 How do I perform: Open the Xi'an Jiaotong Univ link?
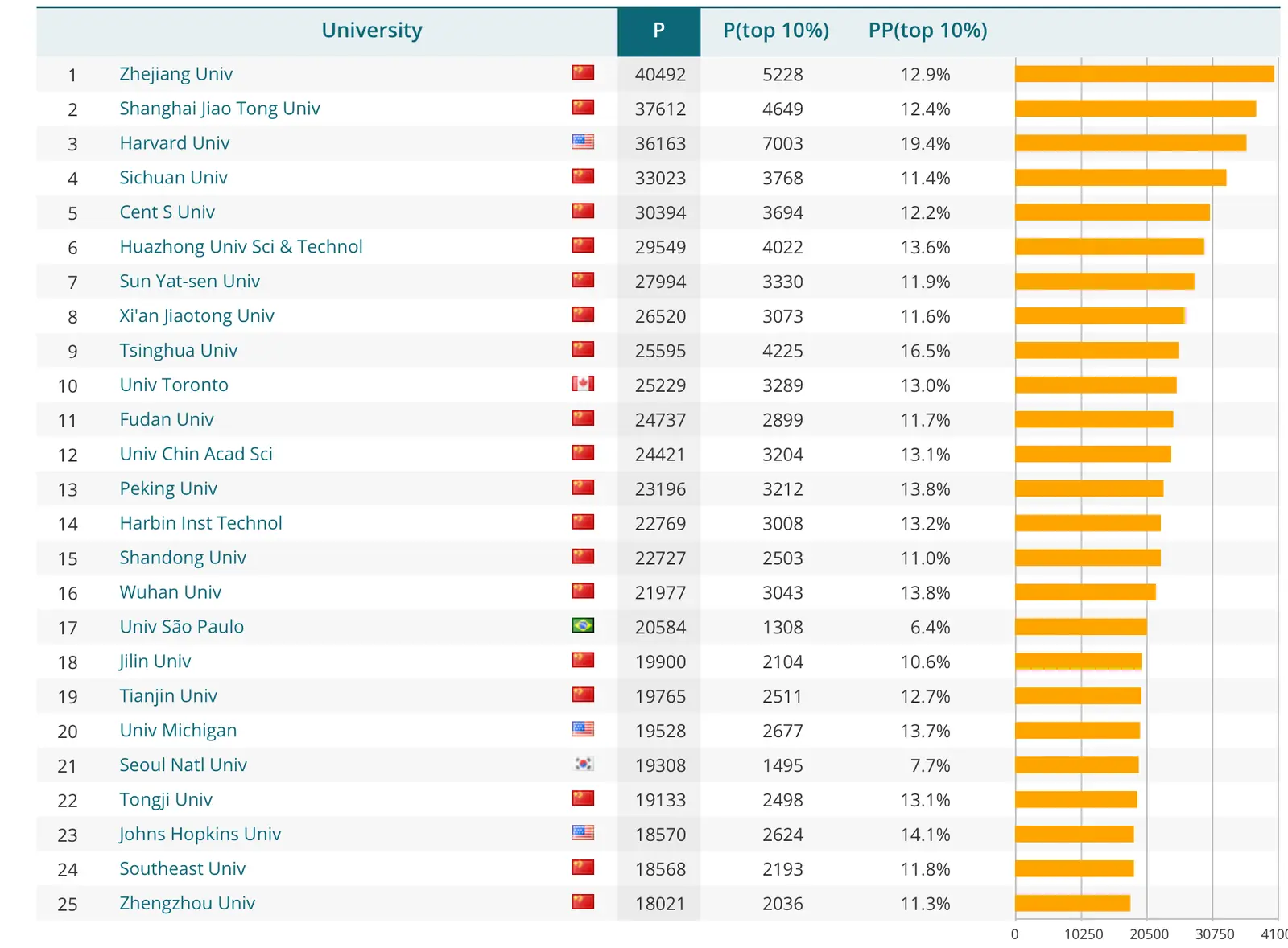click(x=196, y=316)
